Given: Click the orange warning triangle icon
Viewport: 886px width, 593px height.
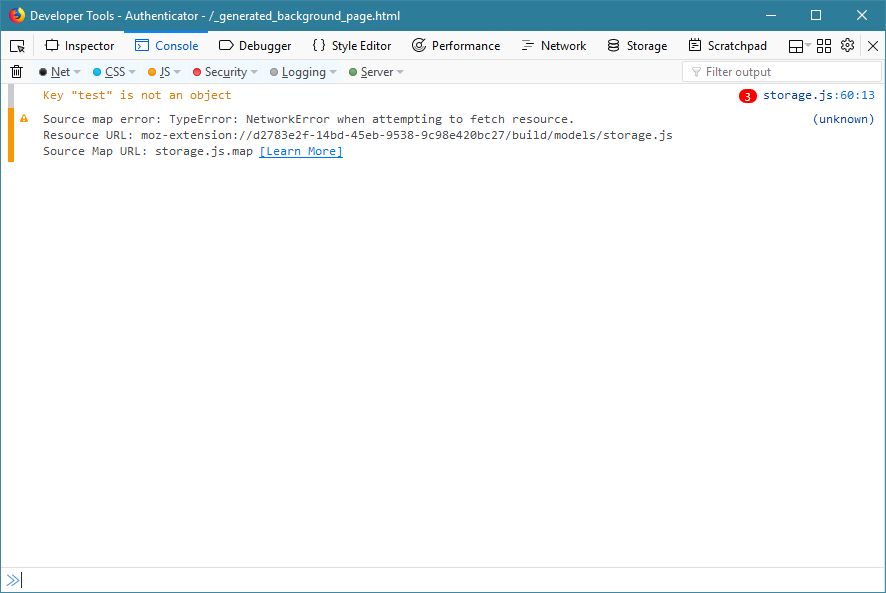Looking at the screenshot, I should click(x=24, y=118).
